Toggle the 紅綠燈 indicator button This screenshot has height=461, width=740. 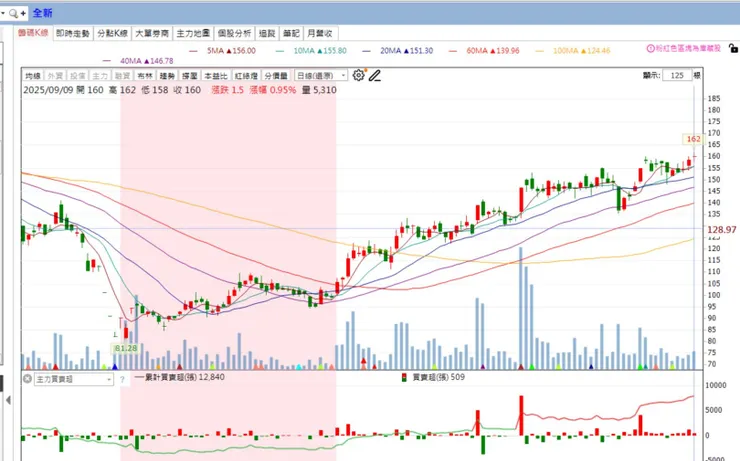point(246,75)
